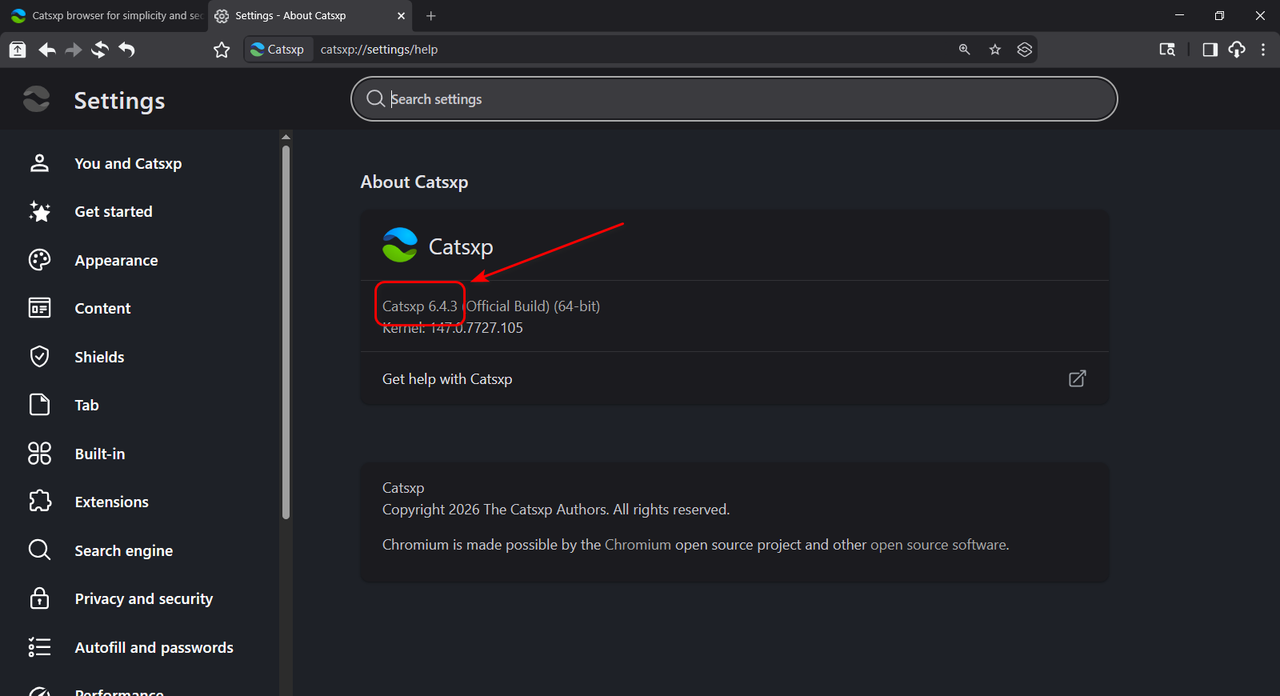This screenshot has width=1280, height=696.
Task: Open Get help with Catsxp
Action: [734, 379]
